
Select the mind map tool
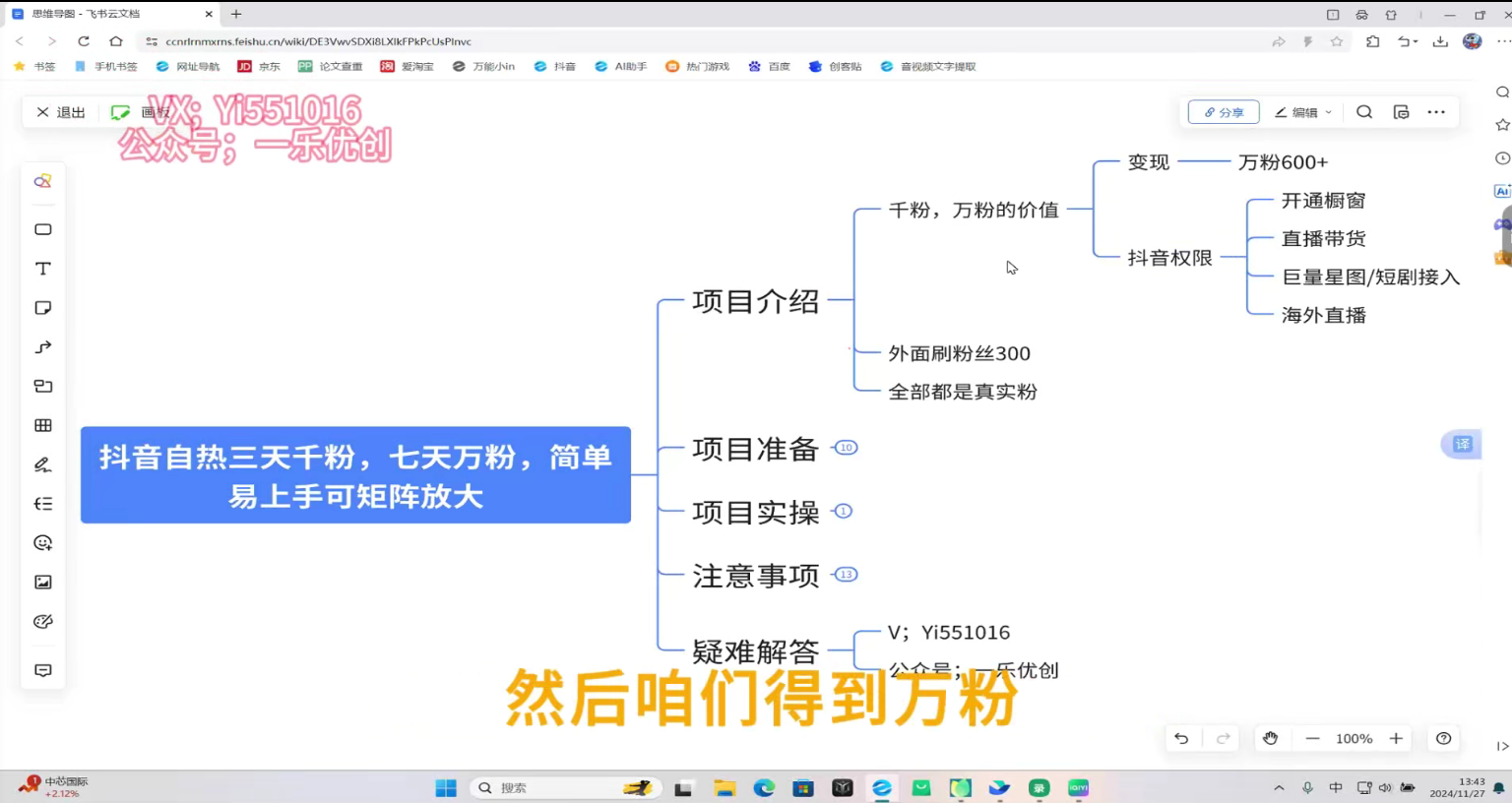click(42, 504)
